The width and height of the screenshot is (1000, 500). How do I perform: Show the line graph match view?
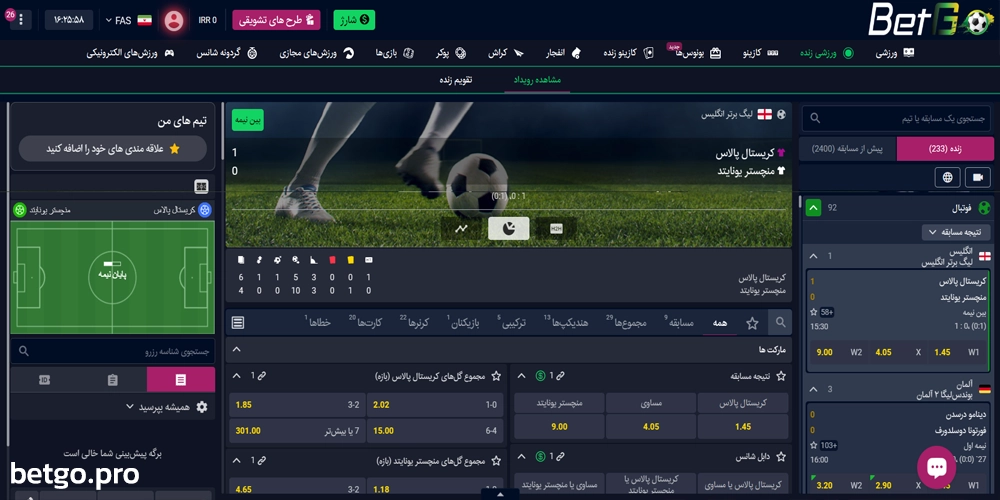[461, 228]
